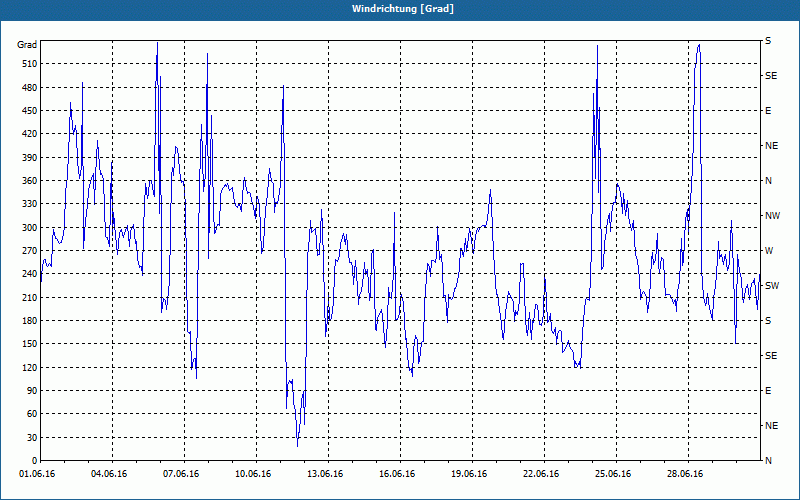800x500 pixels.
Task: Click the 330 degree axis label
Action: (x=30, y=204)
